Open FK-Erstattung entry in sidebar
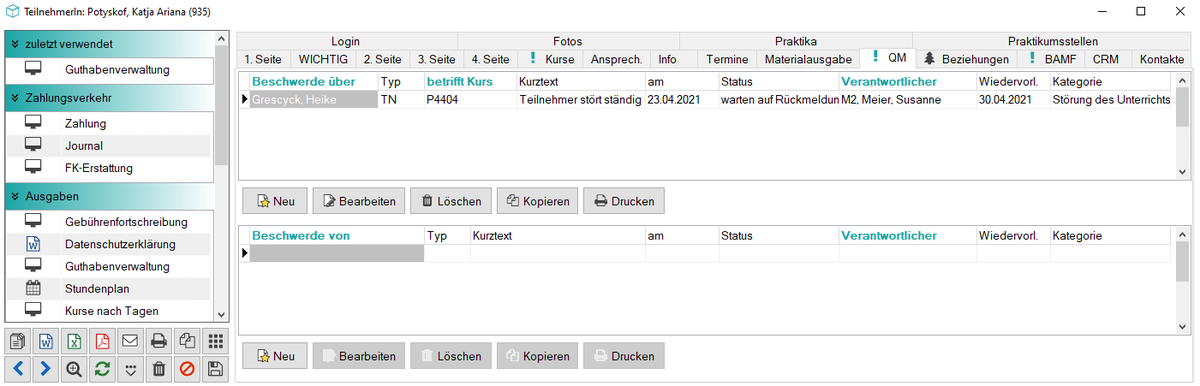This screenshot has height=386, width=1200. (x=109, y=168)
